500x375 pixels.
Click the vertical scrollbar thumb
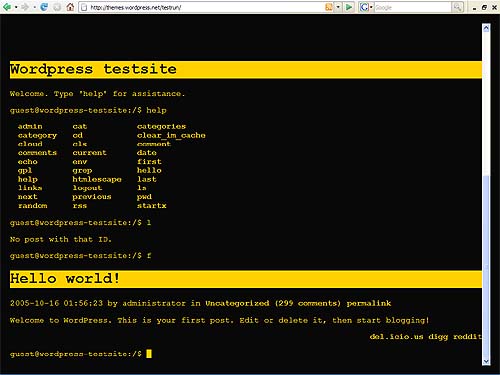(486, 266)
